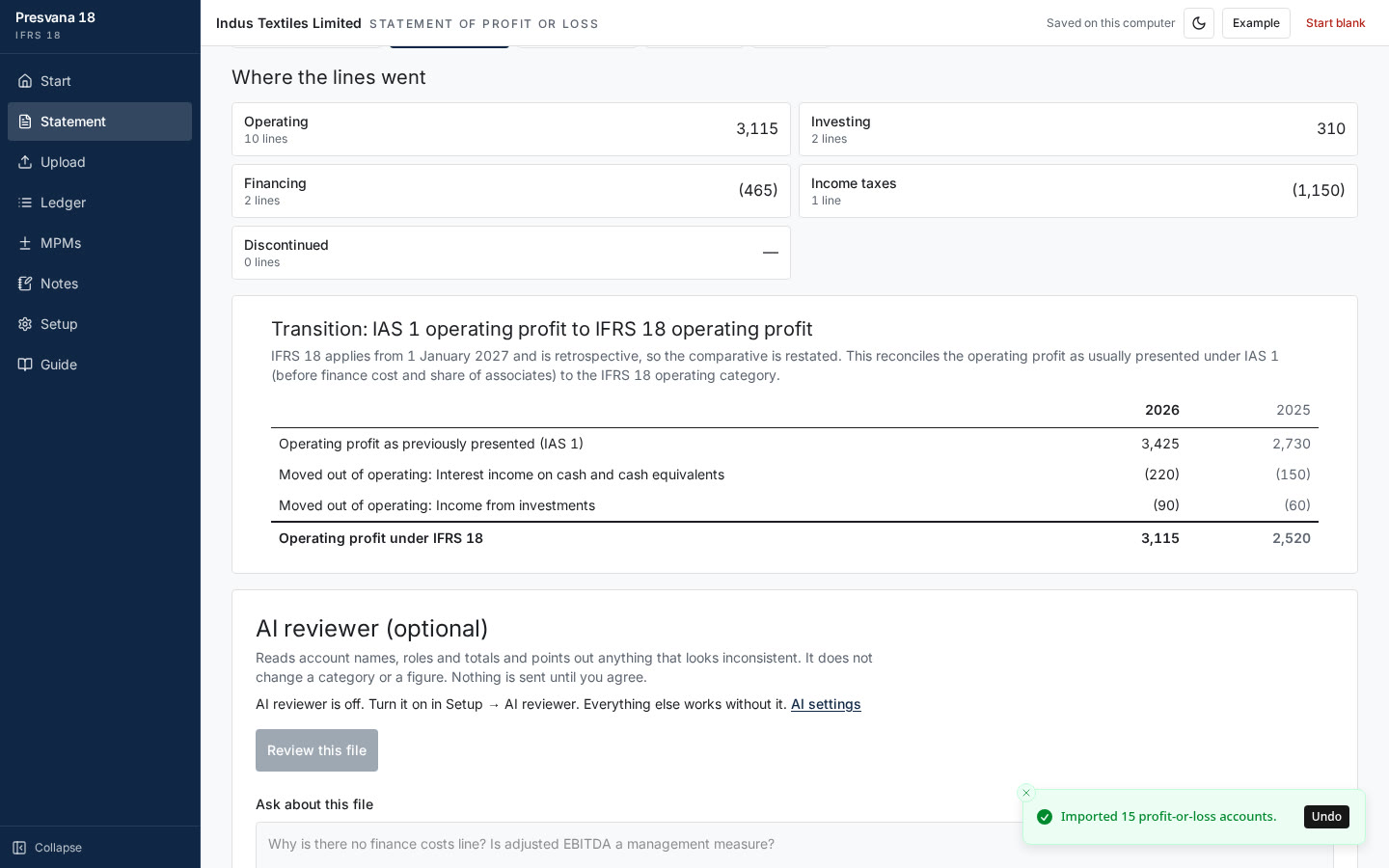This screenshot has height=868, width=1389.
Task: Click the Ledger list icon
Action: coord(25,203)
